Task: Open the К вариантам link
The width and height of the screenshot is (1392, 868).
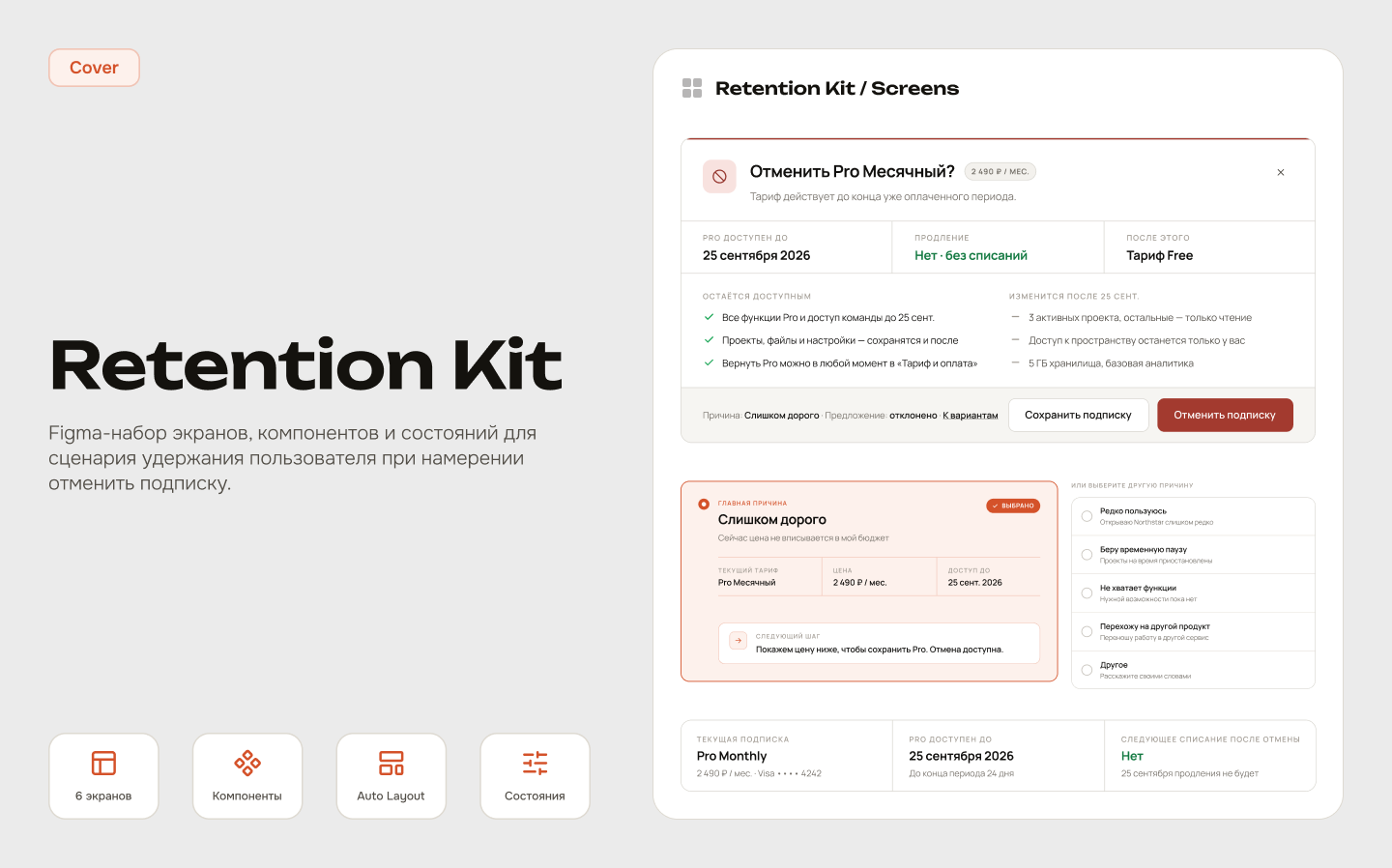Action: 971,416
